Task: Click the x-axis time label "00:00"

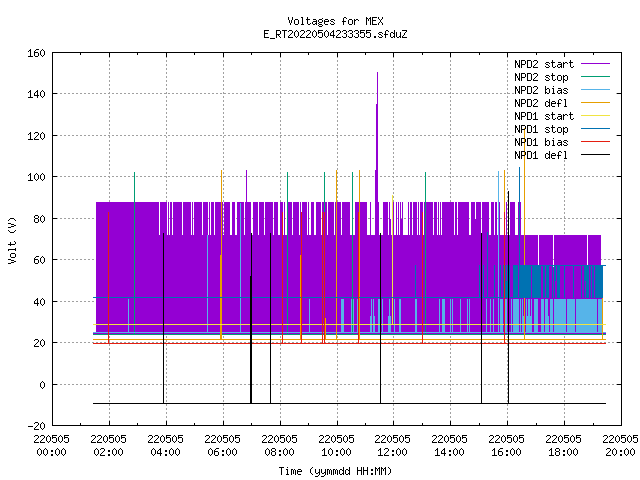Action: pyautogui.click(x=51, y=452)
